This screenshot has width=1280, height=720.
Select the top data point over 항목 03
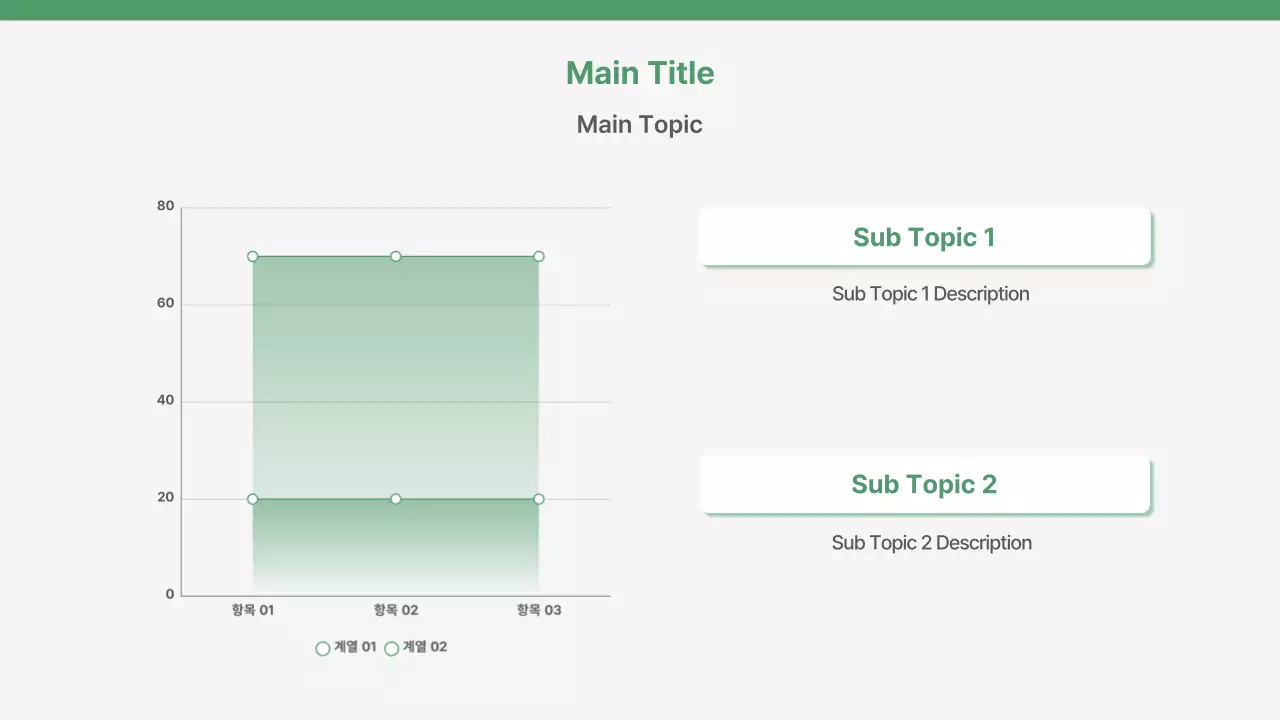point(539,256)
